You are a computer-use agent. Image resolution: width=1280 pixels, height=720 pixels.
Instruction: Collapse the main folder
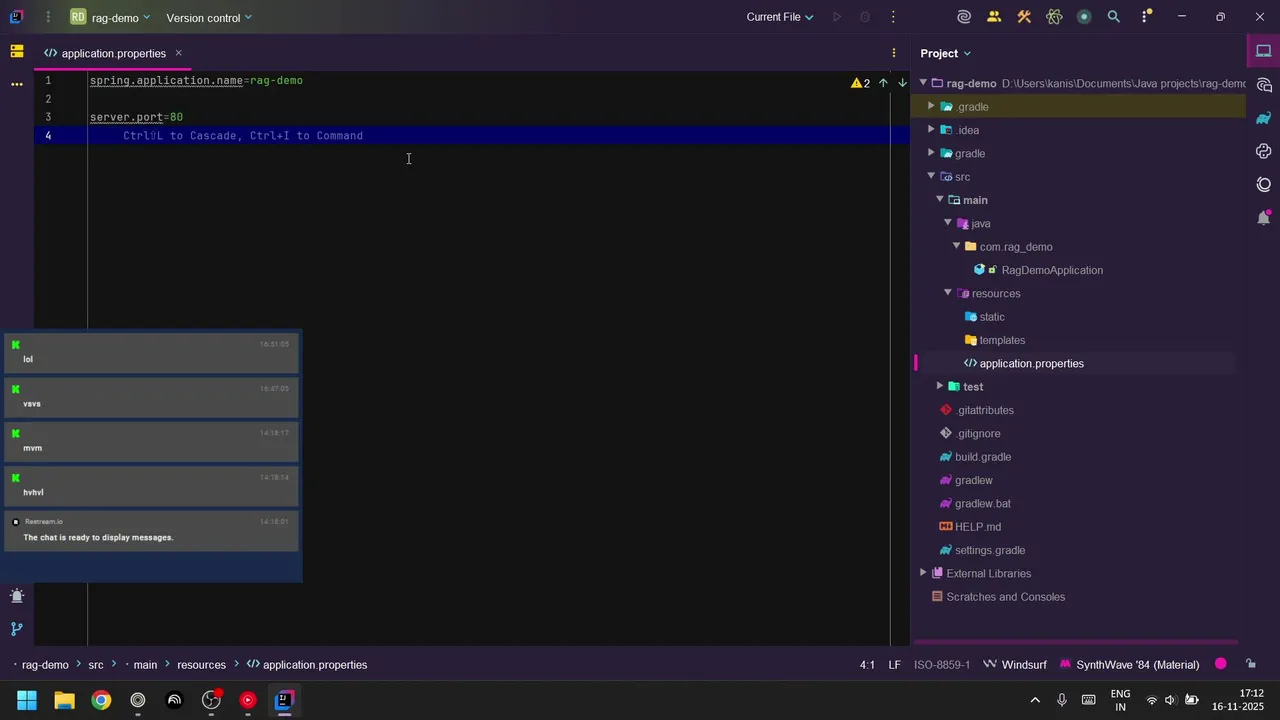(940, 200)
